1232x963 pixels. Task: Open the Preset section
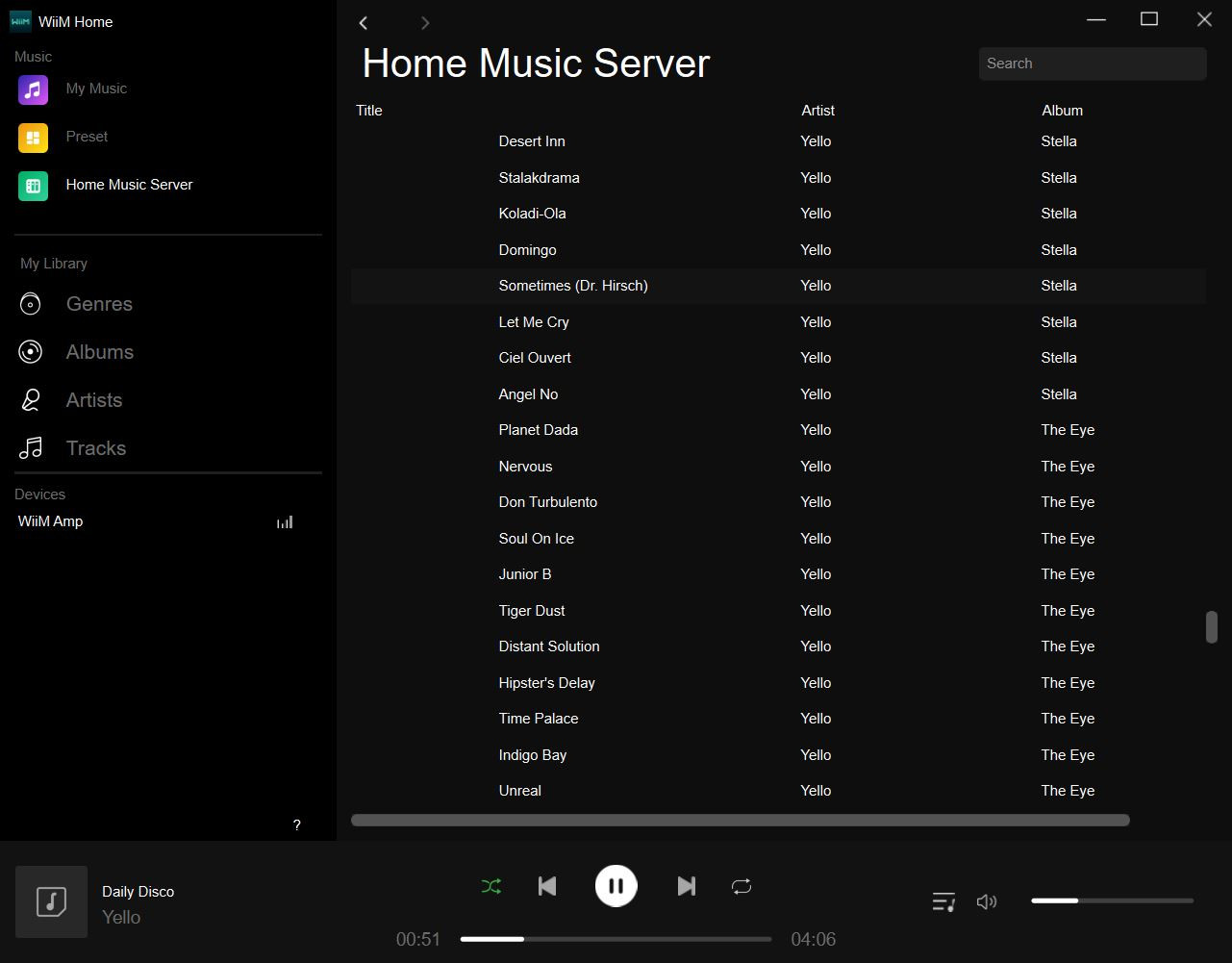[x=87, y=137]
